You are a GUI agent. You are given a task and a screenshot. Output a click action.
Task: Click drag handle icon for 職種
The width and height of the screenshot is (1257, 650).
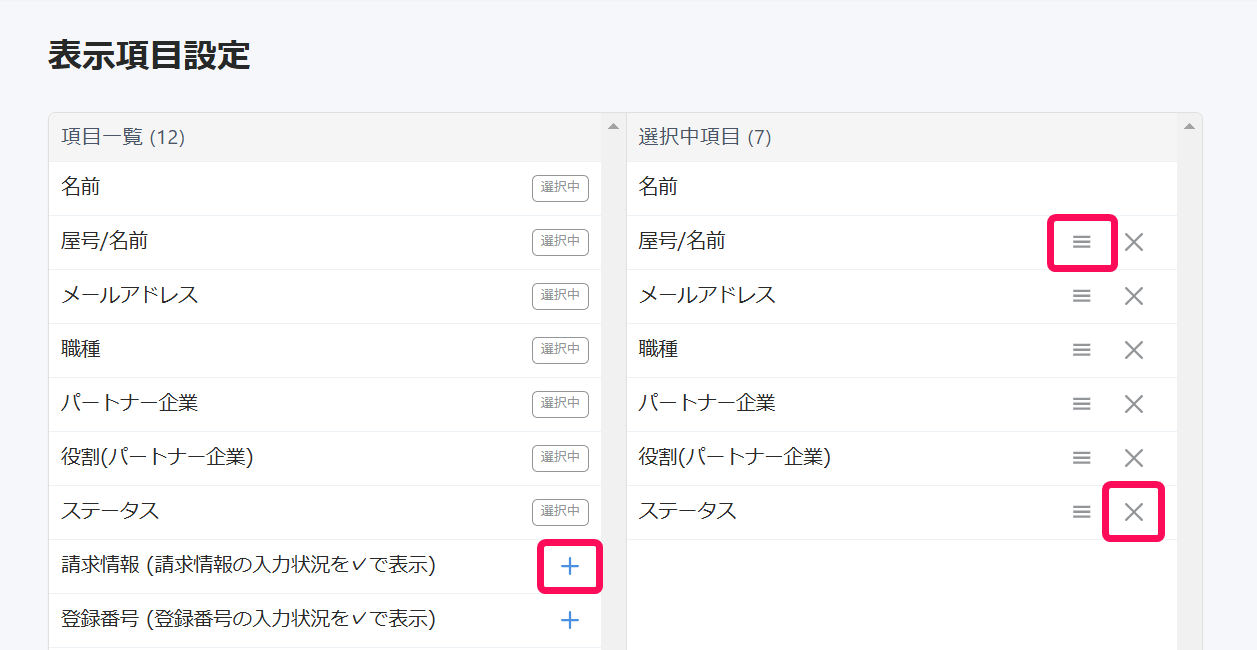1082,350
